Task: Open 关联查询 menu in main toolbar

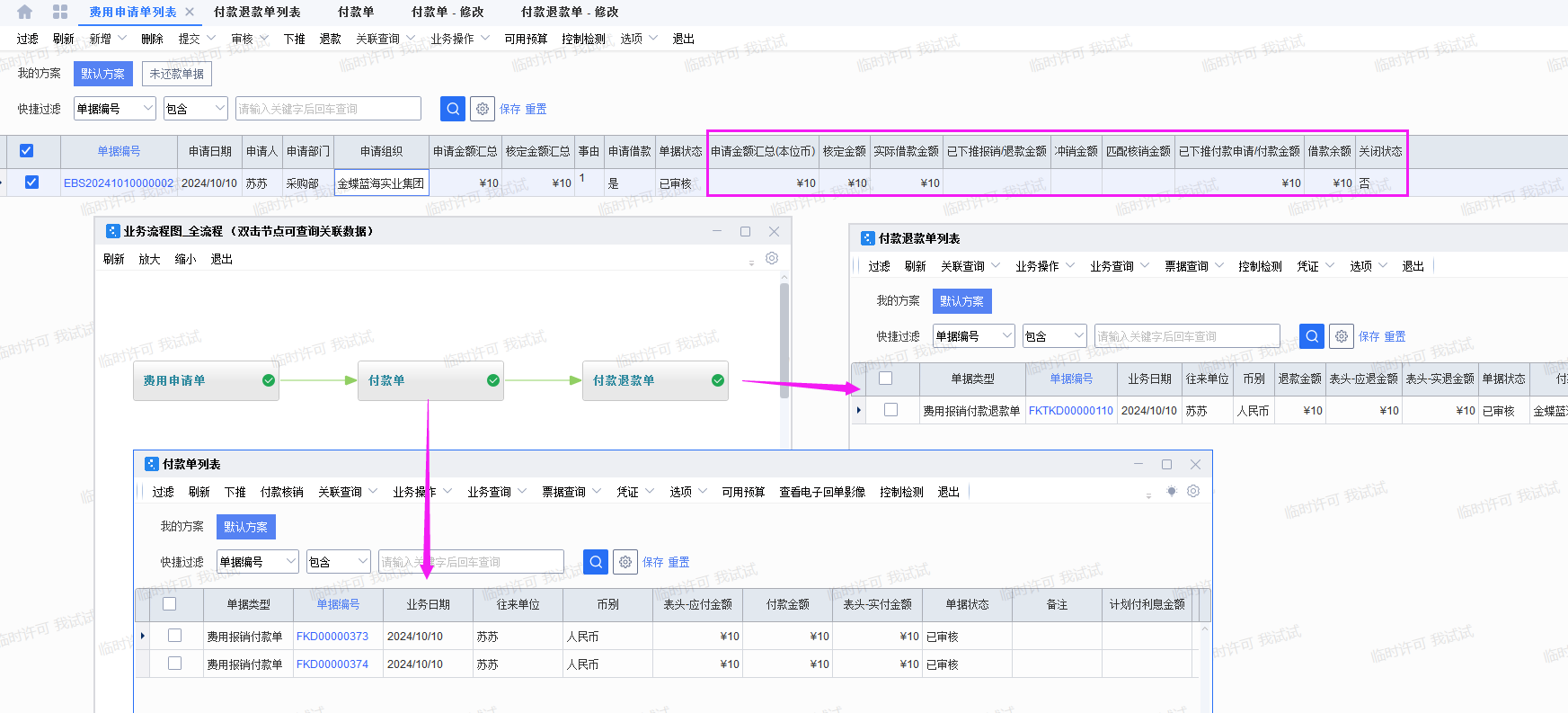Action: (x=385, y=39)
